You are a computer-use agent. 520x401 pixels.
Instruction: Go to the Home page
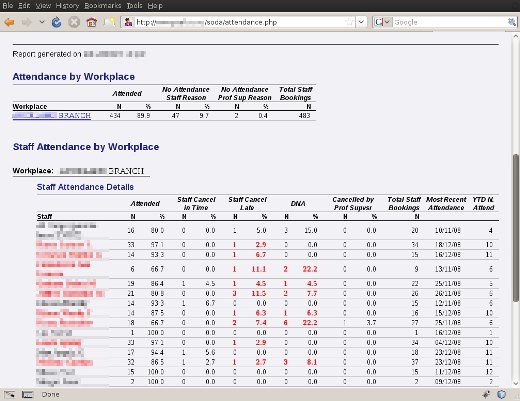pos(91,22)
